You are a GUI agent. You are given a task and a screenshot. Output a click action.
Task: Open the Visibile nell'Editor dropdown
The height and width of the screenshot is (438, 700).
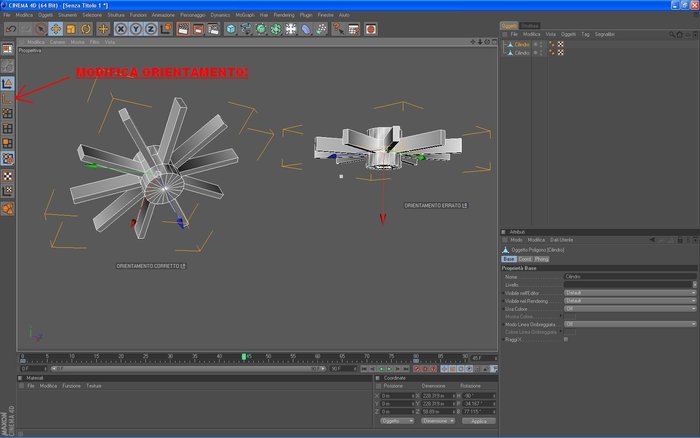[x=629, y=293]
